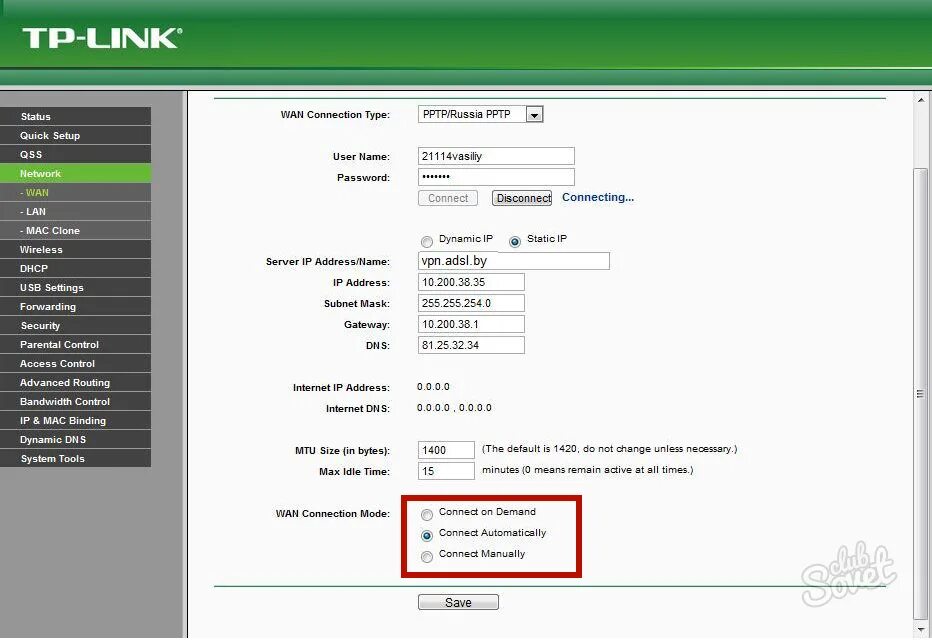Click the Subnet Mask input field
932x643 pixels.
click(471, 303)
